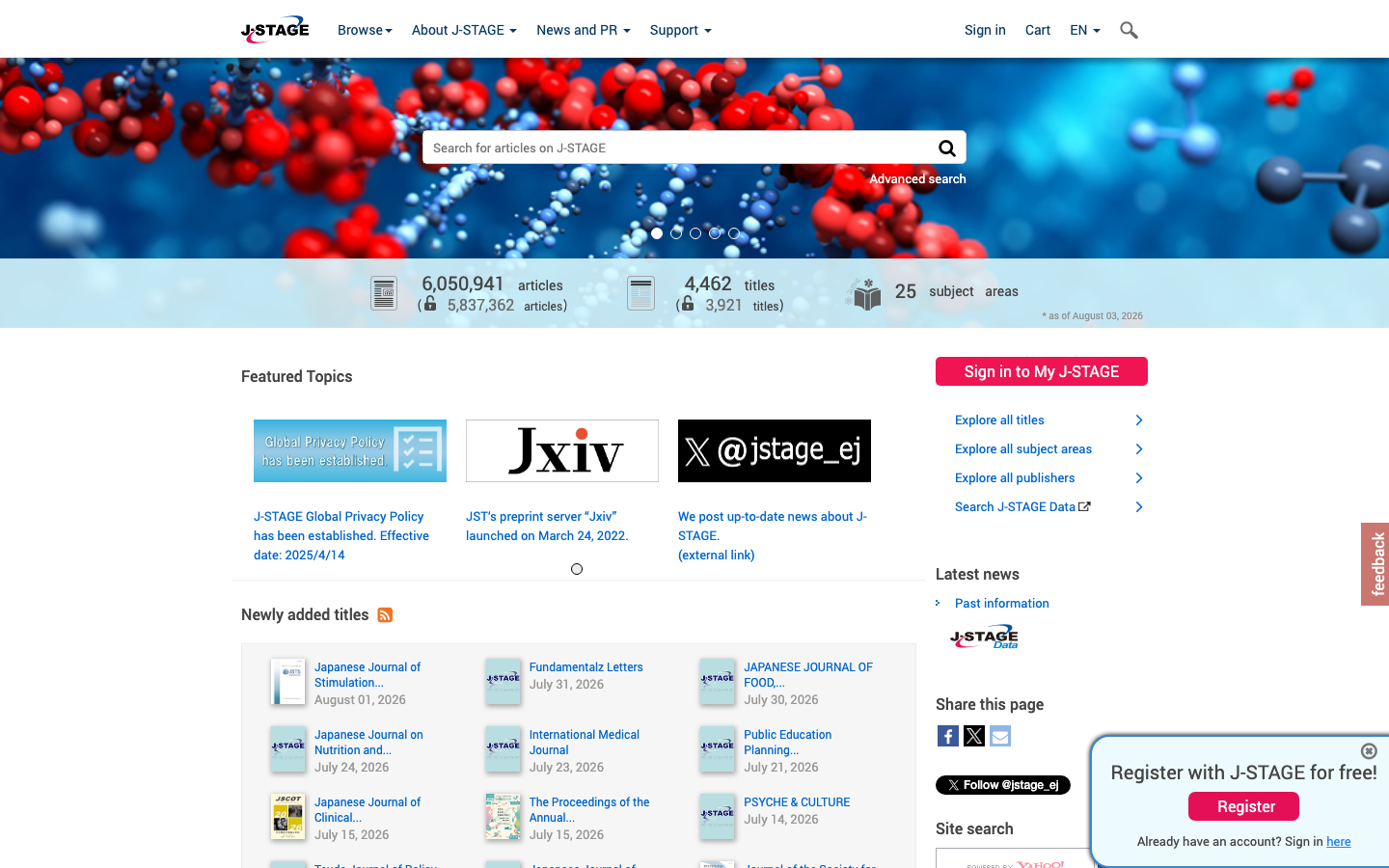Open the Fundamentalz Letters title link
The width and height of the screenshot is (1389, 868).
pyautogui.click(x=586, y=667)
